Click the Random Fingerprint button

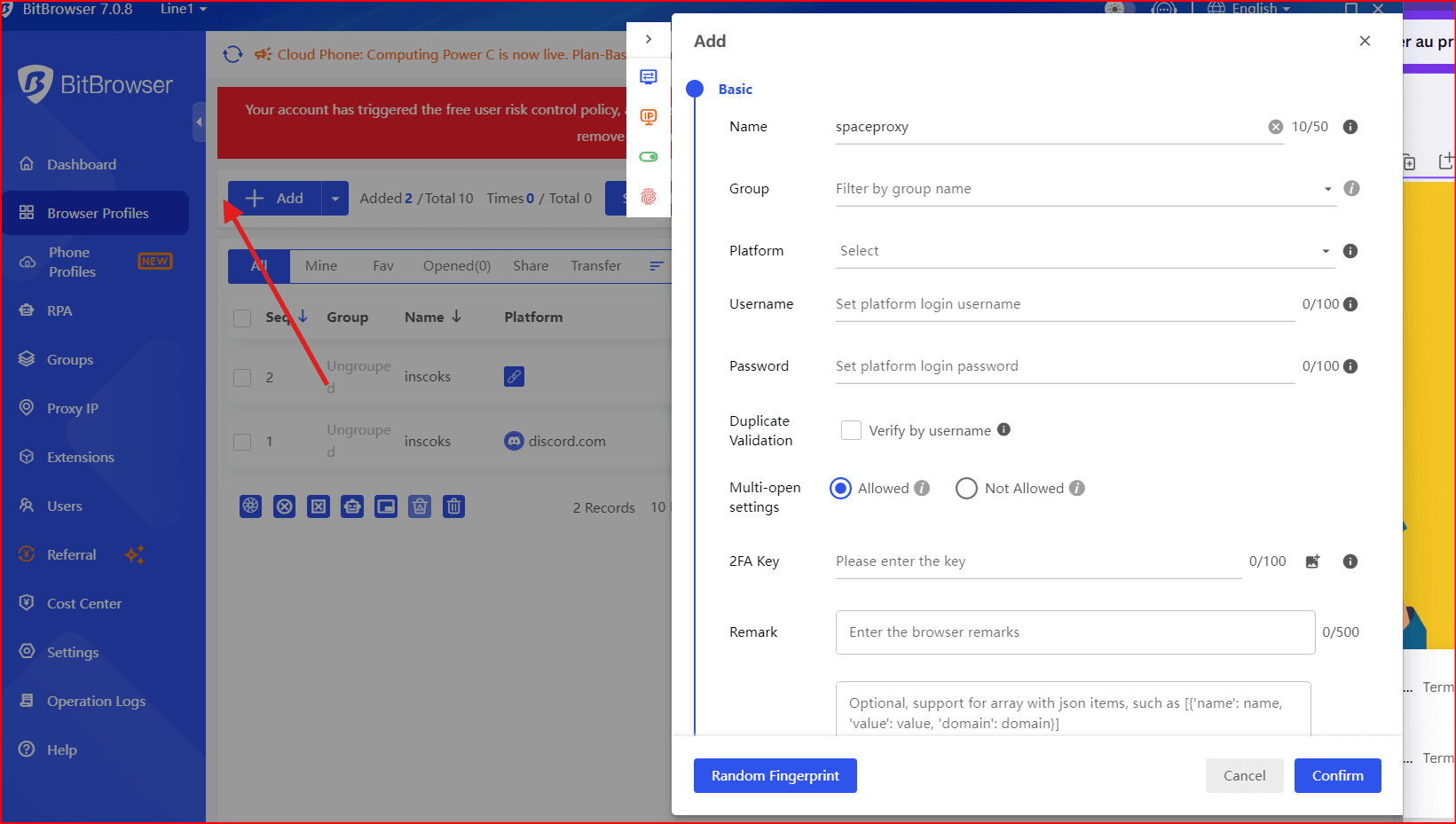pyautogui.click(x=775, y=776)
